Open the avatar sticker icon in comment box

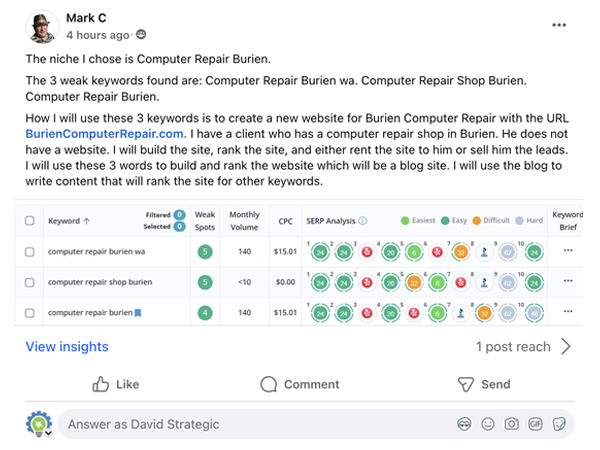(464, 424)
